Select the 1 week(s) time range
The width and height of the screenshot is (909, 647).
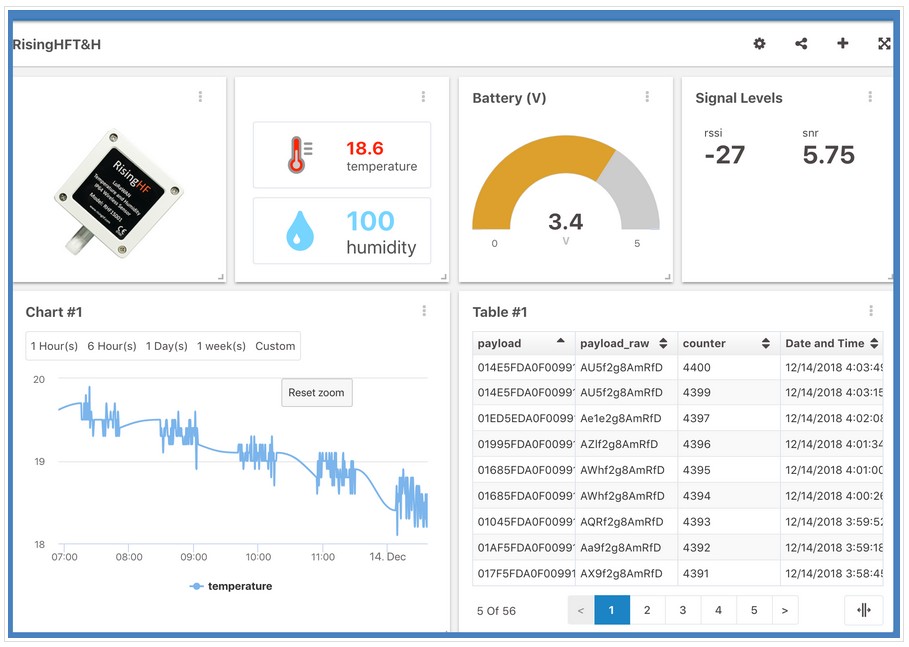tap(221, 346)
